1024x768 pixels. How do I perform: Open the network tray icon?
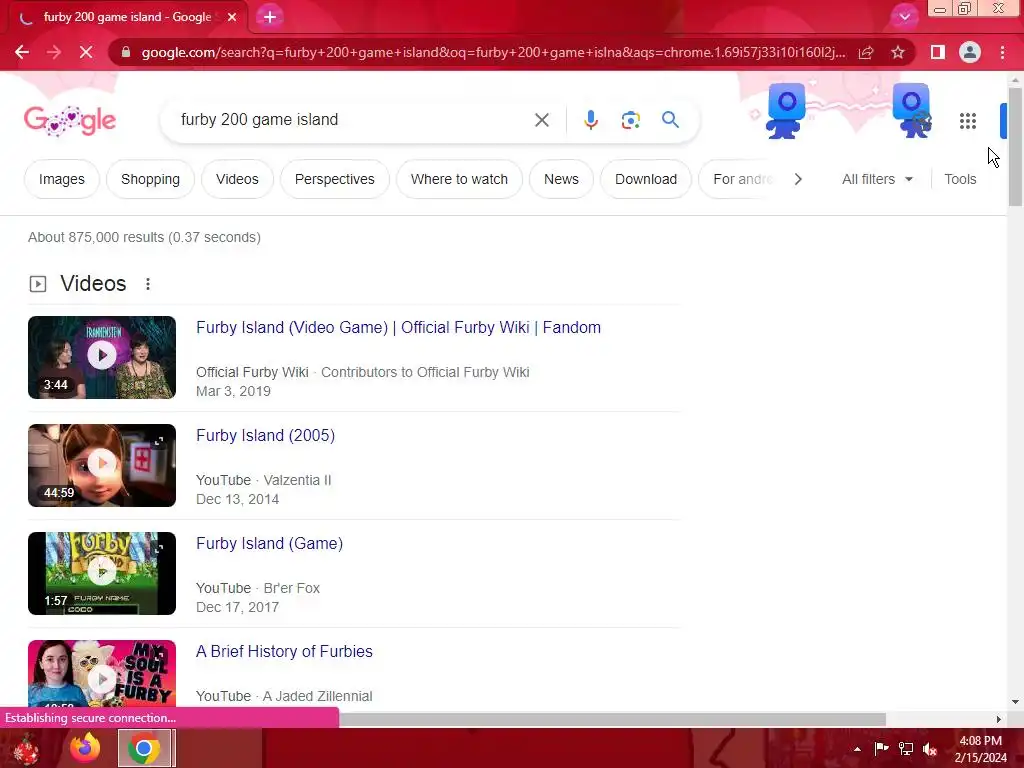[906, 749]
